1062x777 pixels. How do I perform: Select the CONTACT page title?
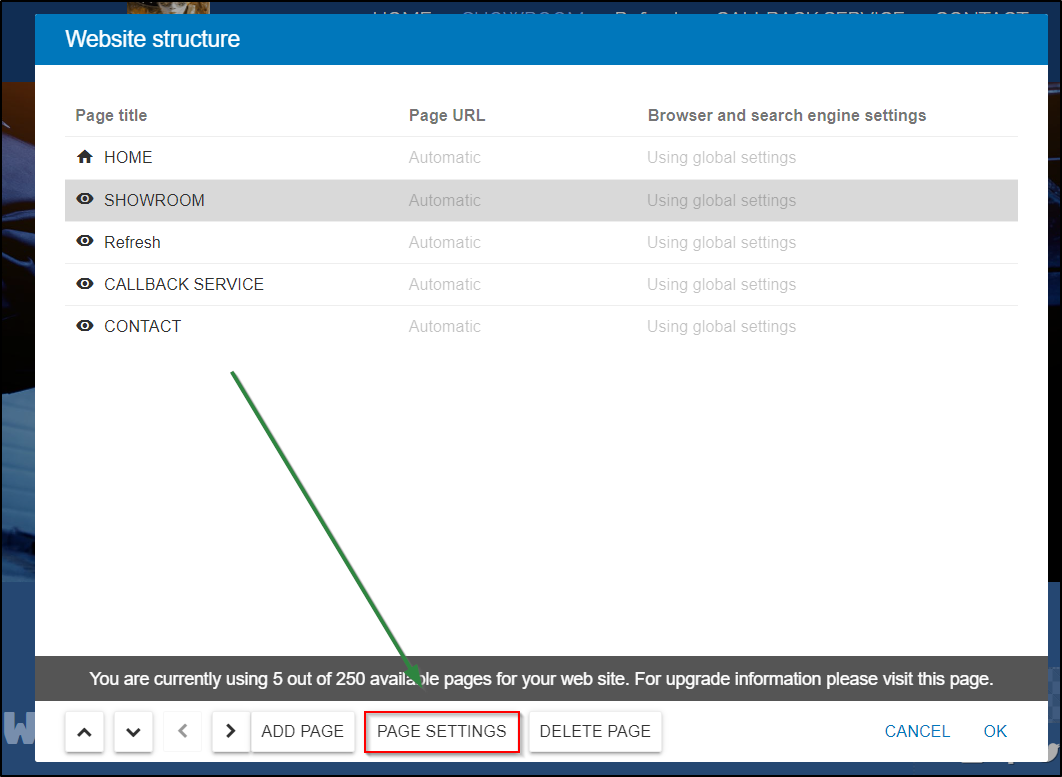pos(143,326)
